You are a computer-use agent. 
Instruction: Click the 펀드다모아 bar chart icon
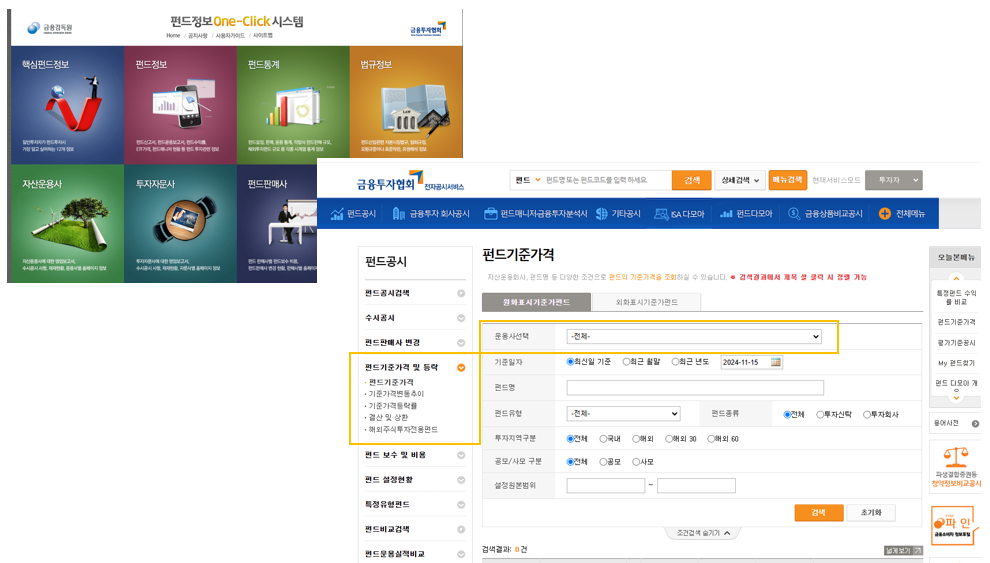tap(726, 214)
